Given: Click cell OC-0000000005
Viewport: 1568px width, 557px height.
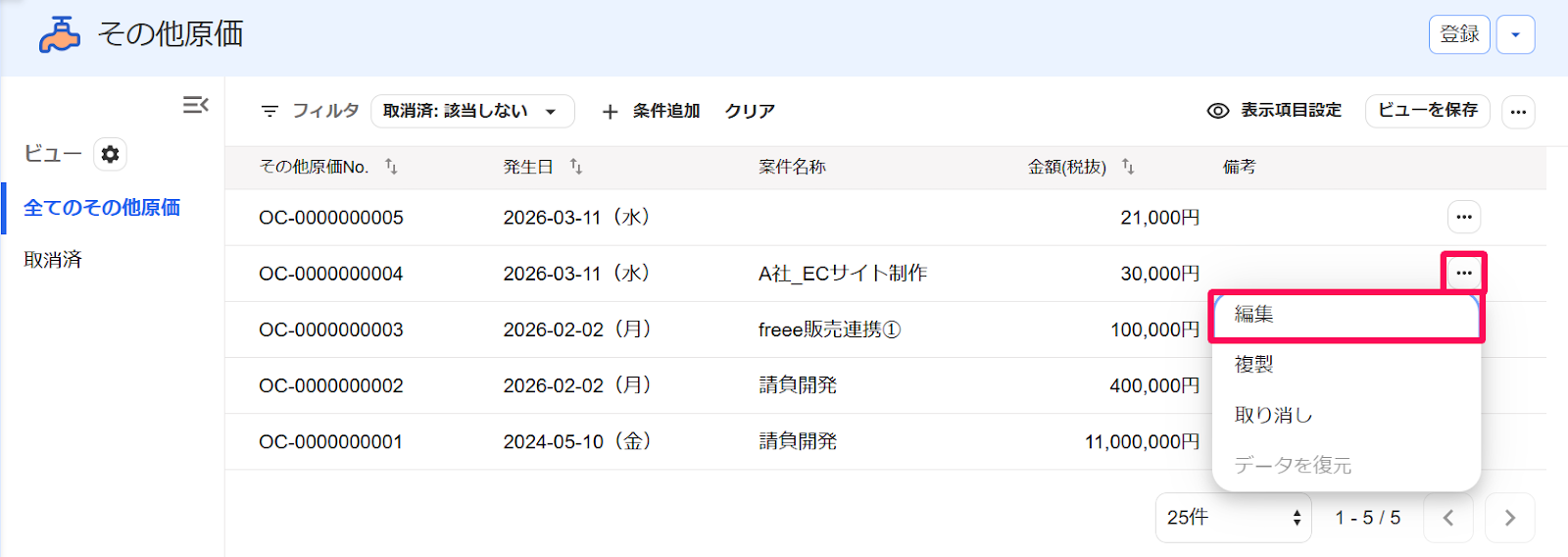Looking at the screenshot, I should (331, 218).
